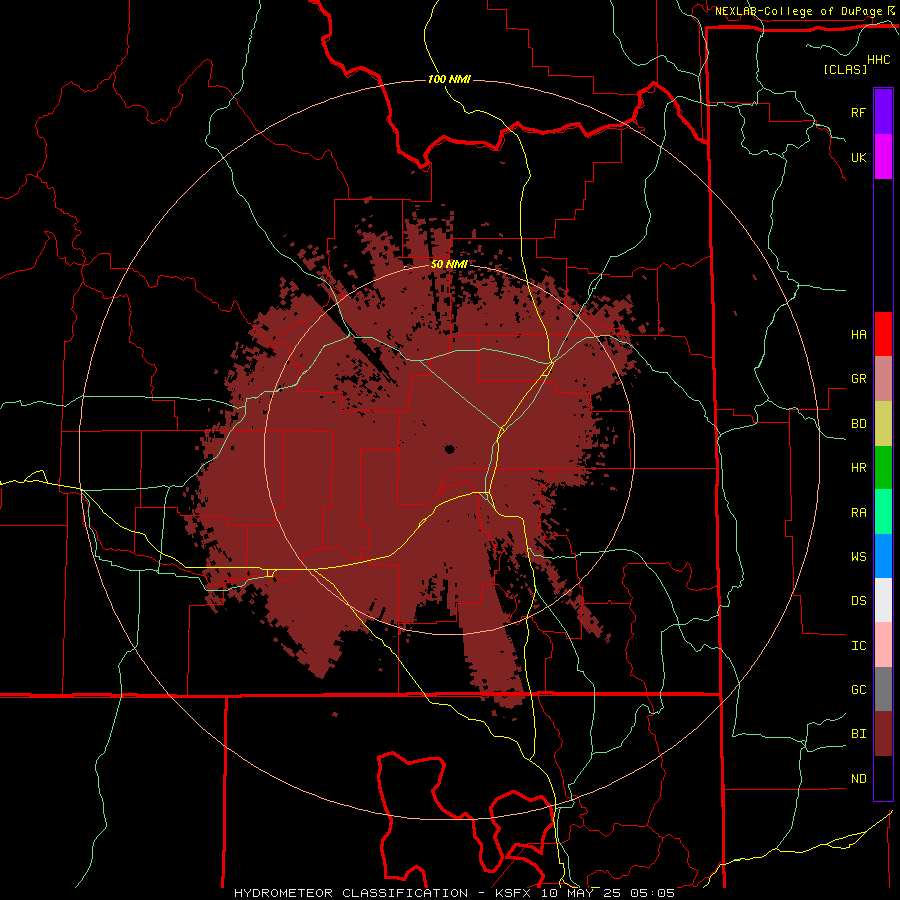
Task: Click the HYDROMETEOR CLASSIFICATION title text
Action: (x=351, y=893)
